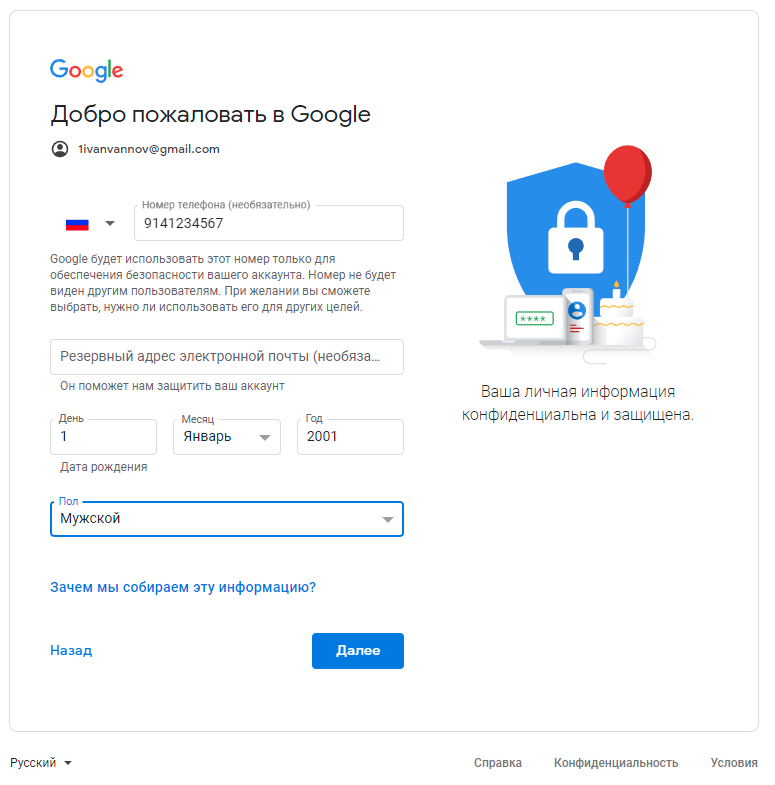
Task: Open the Справка footer link
Action: click(498, 763)
